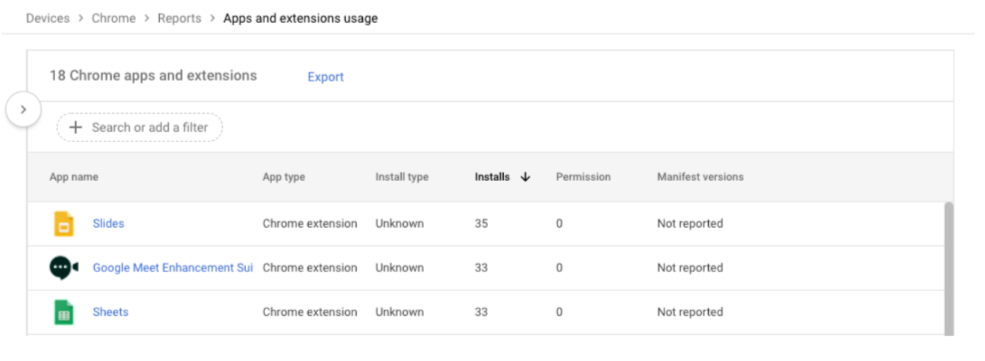Click Slides row Unknown install type
Screen dimensions: 985x361
pos(400,224)
